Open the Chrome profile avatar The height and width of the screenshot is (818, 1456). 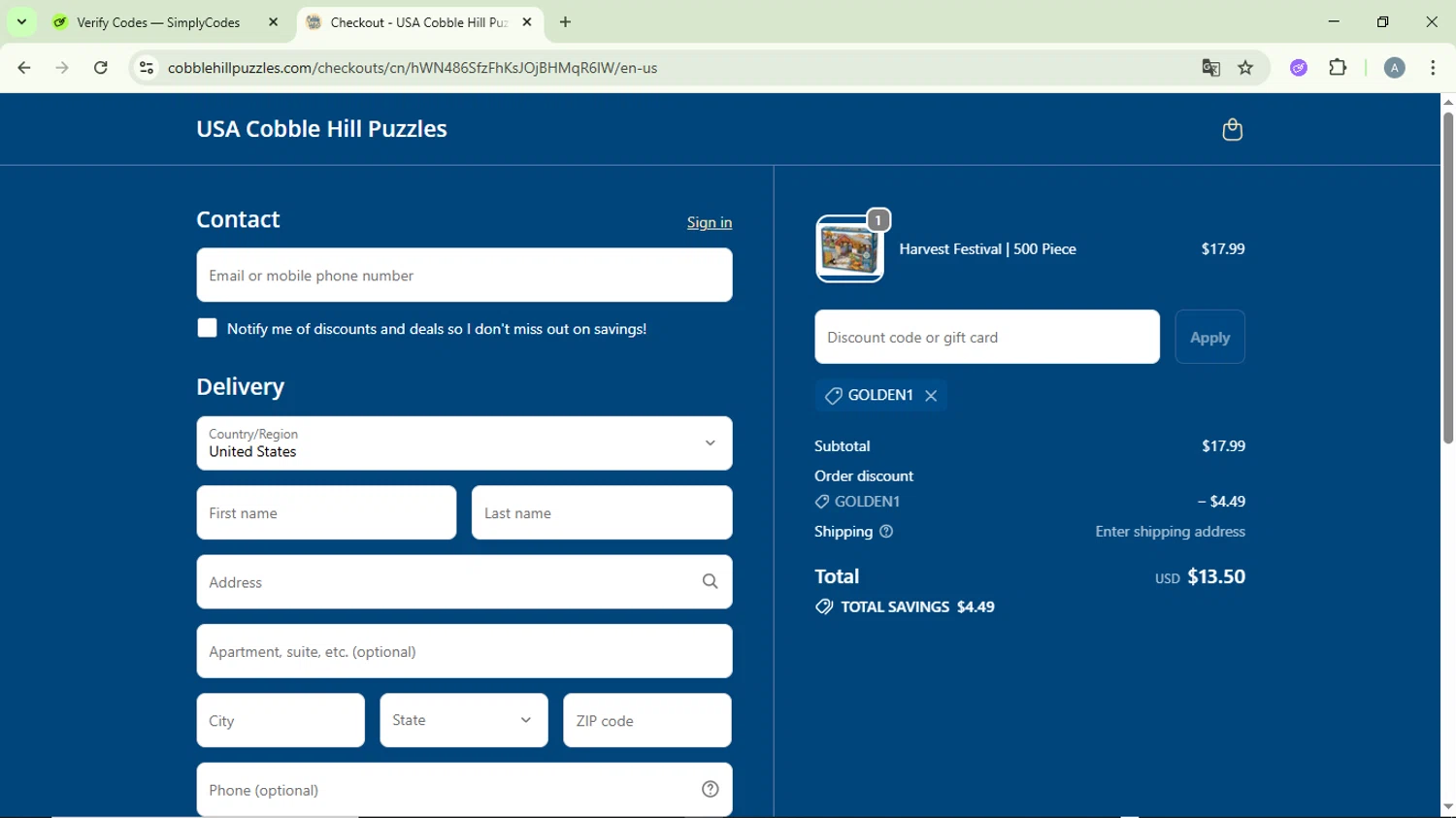[x=1395, y=68]
